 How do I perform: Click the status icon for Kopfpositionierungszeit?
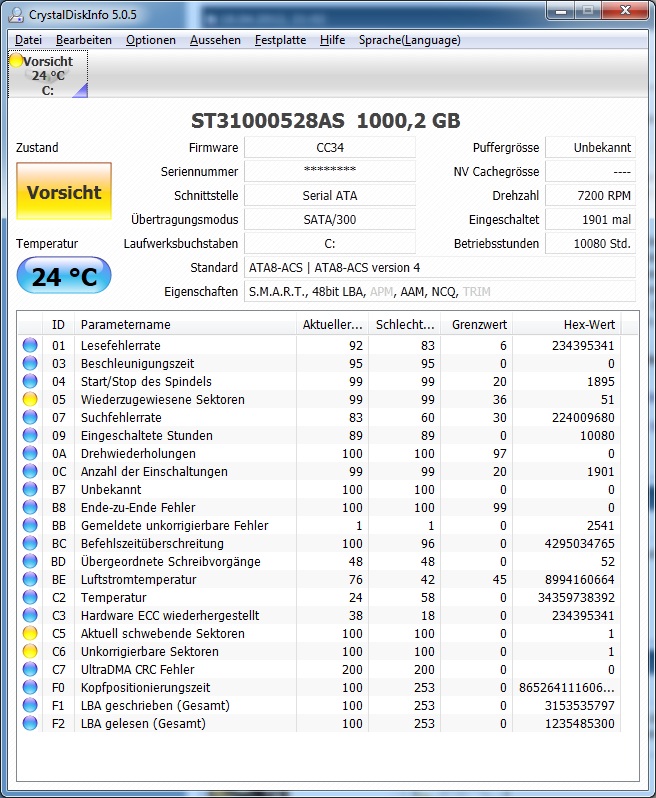(30, 687)
